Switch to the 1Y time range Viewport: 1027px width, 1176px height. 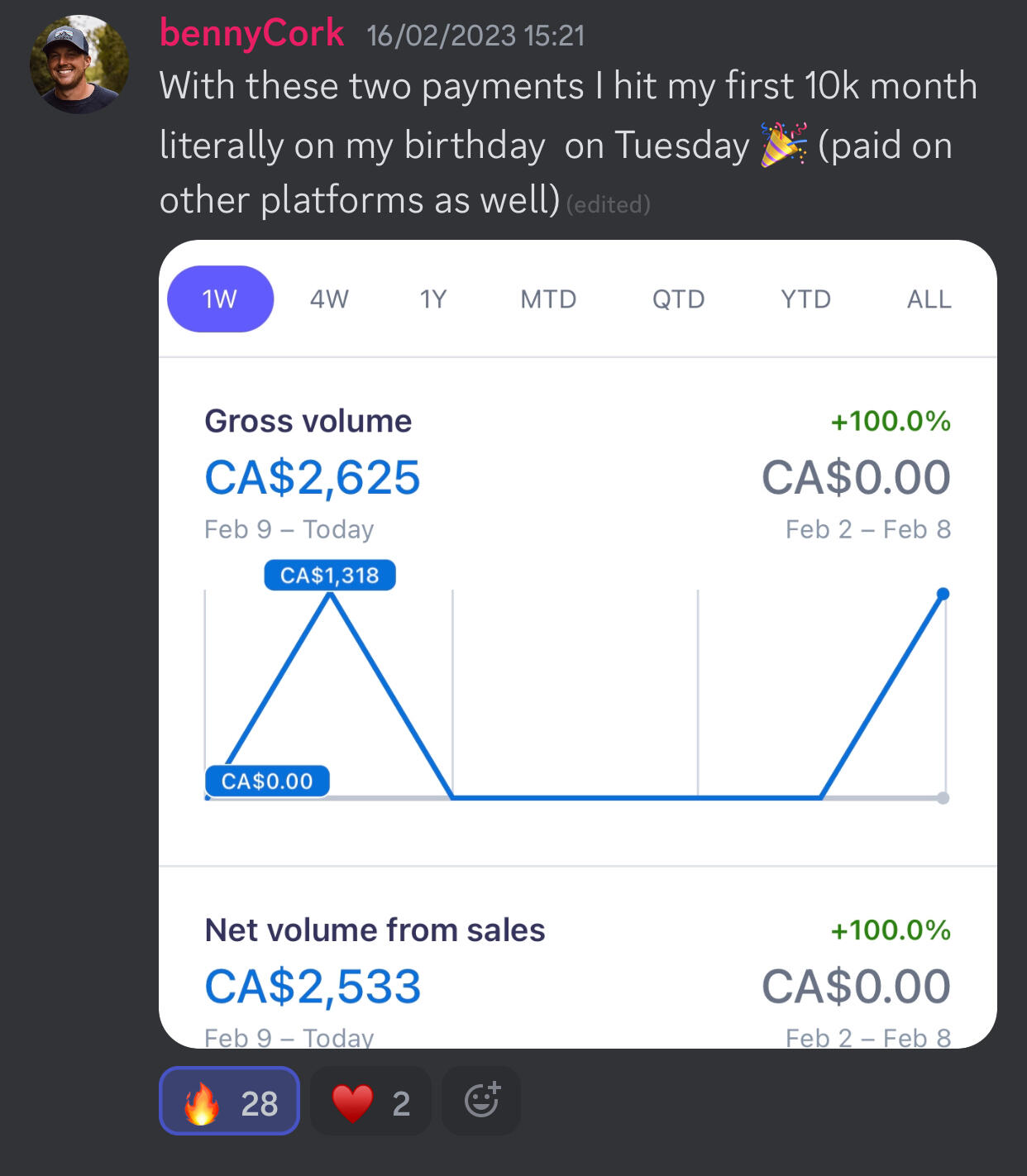pyautogui.click(x=433, y=299)
